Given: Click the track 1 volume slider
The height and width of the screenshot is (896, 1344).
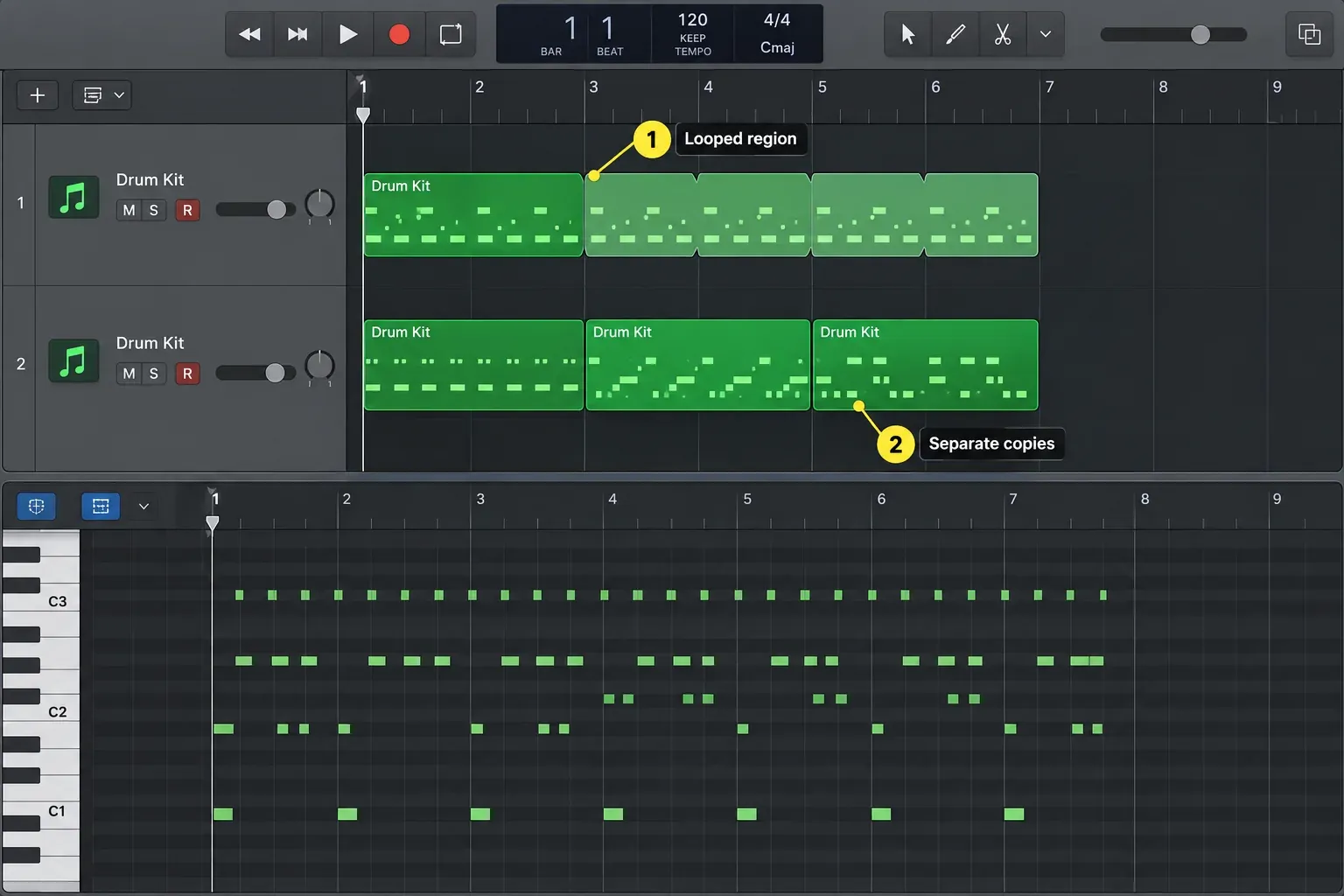Looking at the screenshot, I should [x=255, y=209].
